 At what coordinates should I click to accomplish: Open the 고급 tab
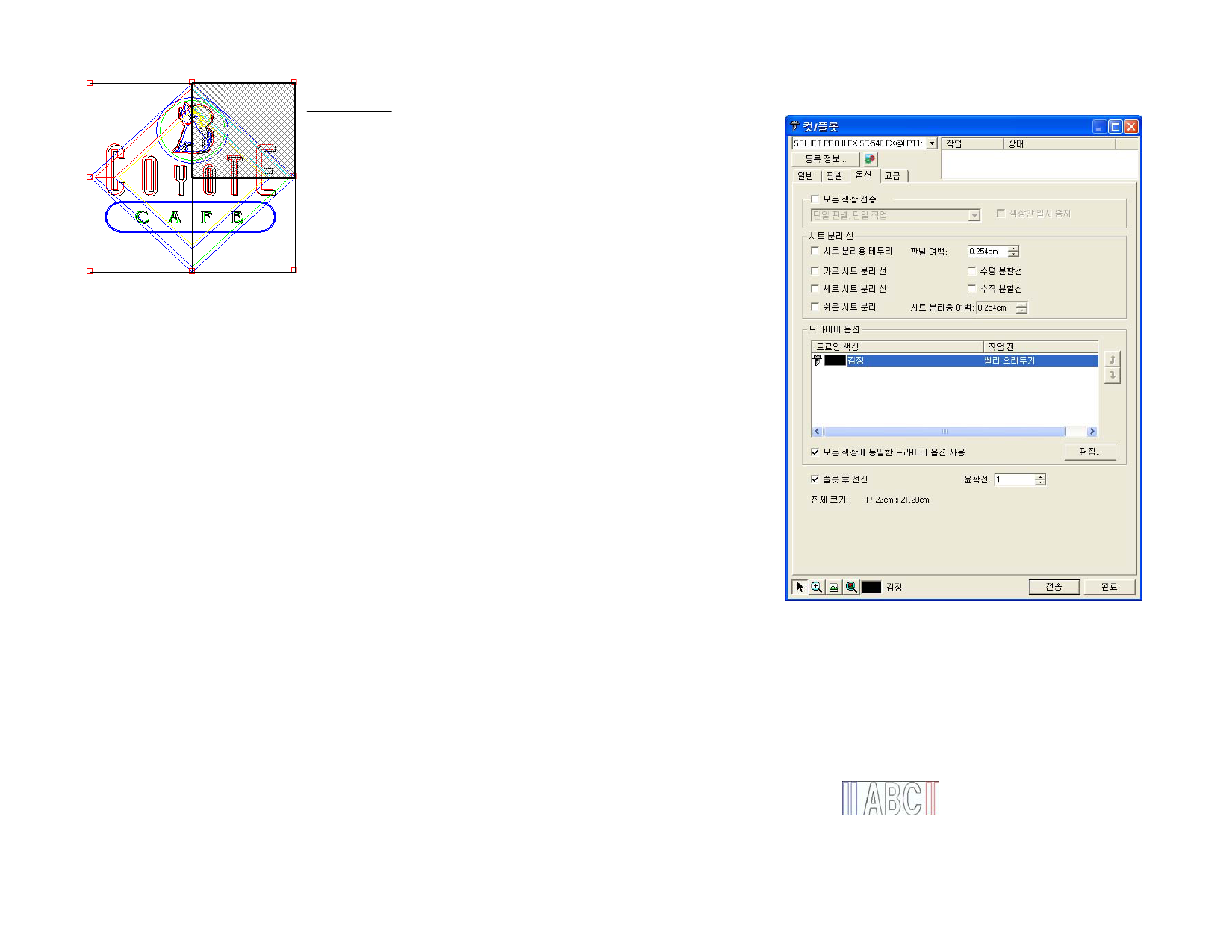click(x=892, y=176)
